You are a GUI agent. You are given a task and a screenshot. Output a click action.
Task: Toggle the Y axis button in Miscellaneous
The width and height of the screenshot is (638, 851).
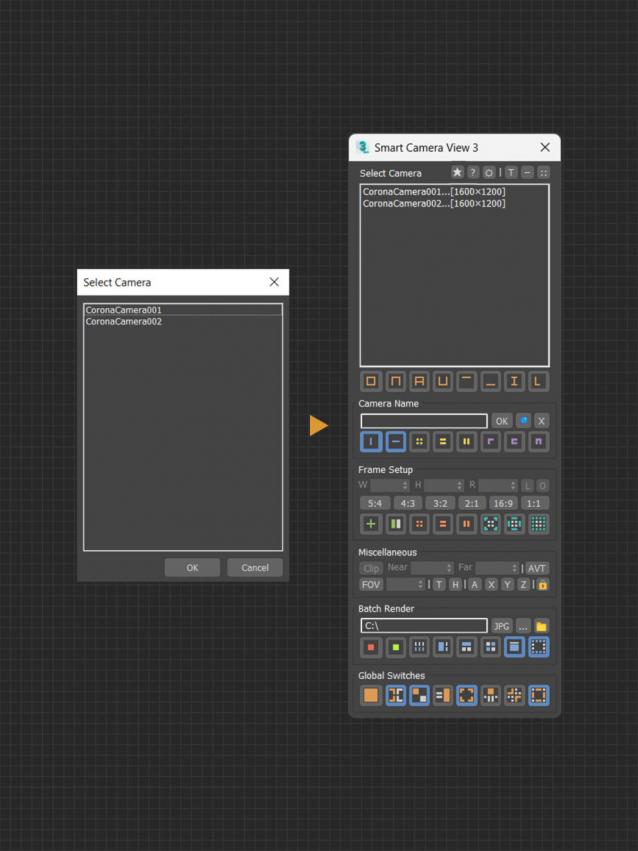click(507, 585)
